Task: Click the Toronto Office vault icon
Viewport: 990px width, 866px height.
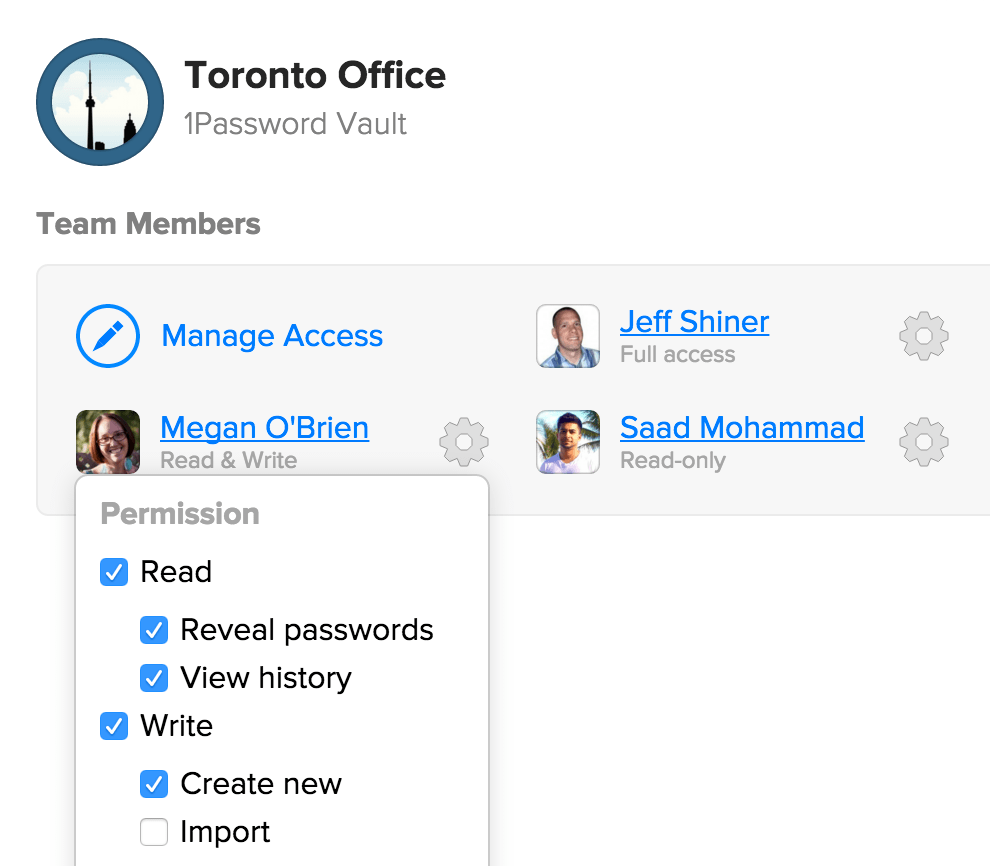Action: tap(100, 102)
